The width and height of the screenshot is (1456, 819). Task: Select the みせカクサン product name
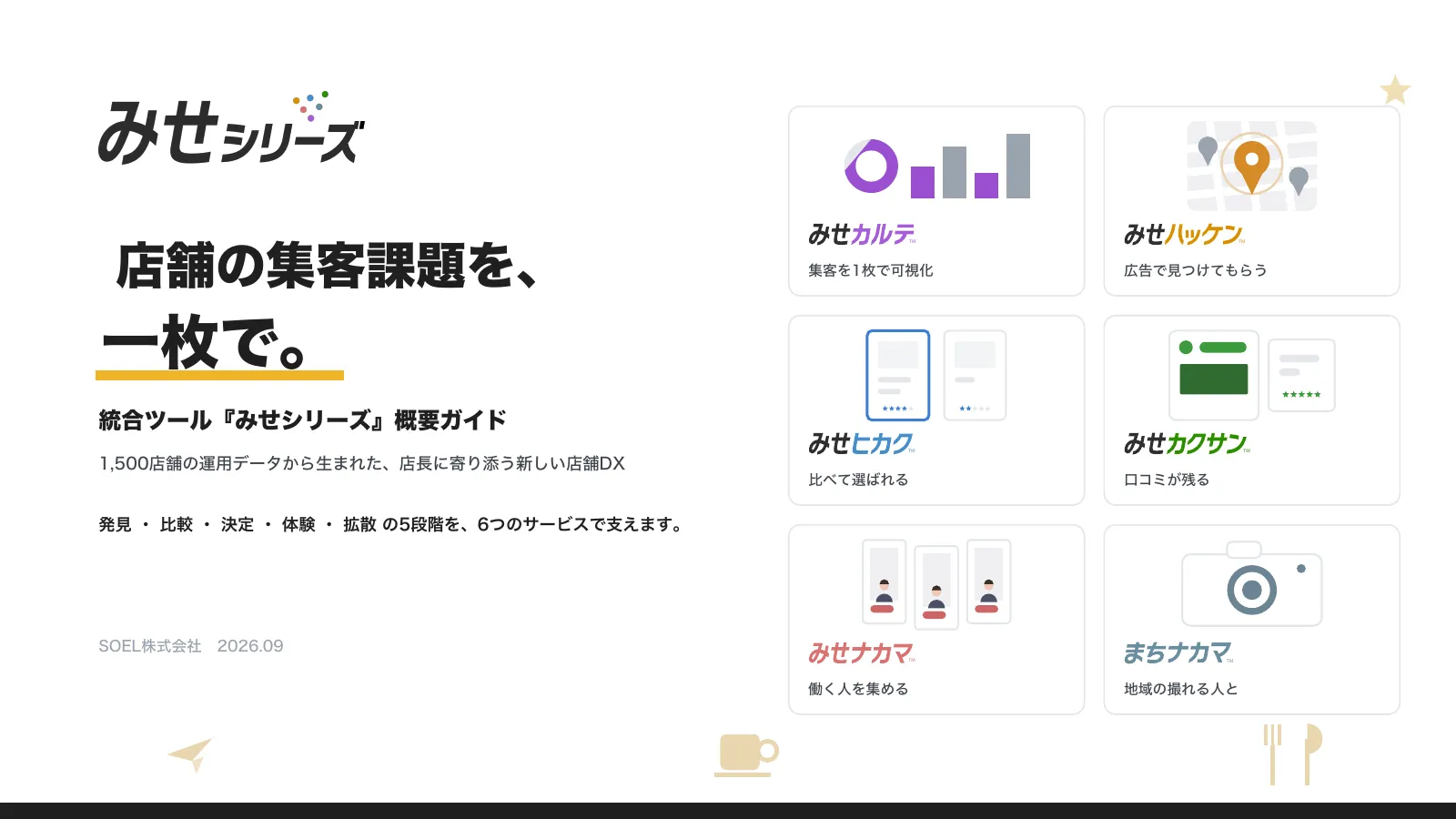coord(1187,444)
